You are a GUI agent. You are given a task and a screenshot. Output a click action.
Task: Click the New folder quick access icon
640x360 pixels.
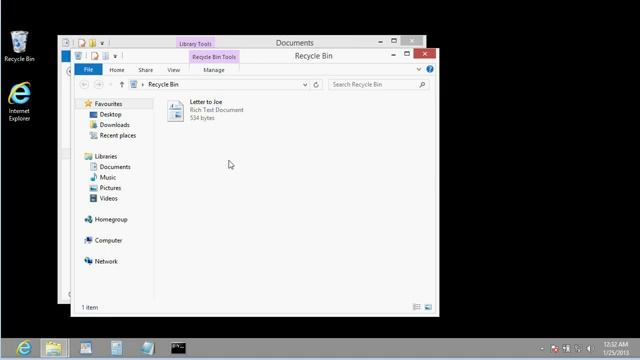tap(106, 56)
